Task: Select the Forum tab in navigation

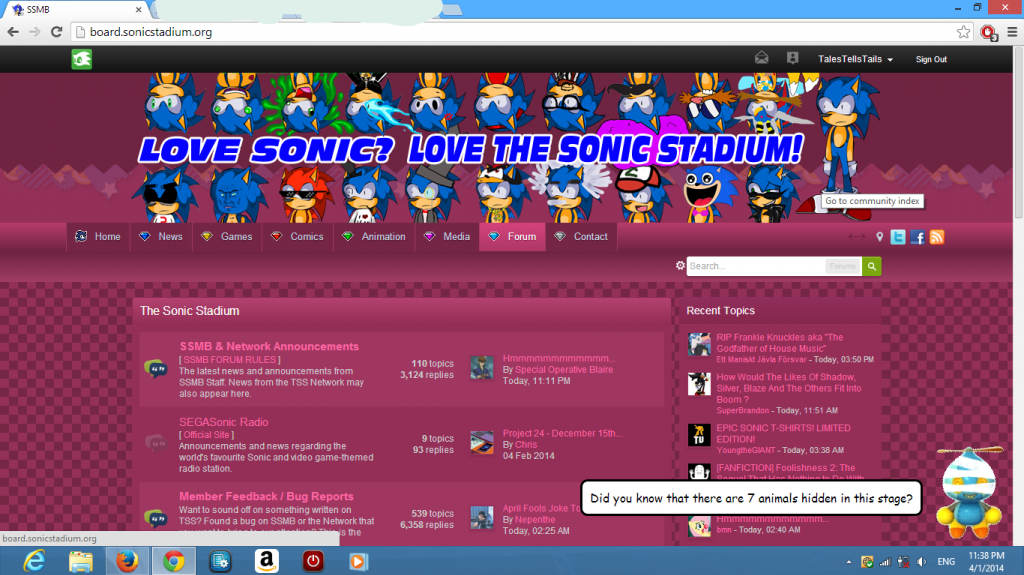Action: click(513, 237)
